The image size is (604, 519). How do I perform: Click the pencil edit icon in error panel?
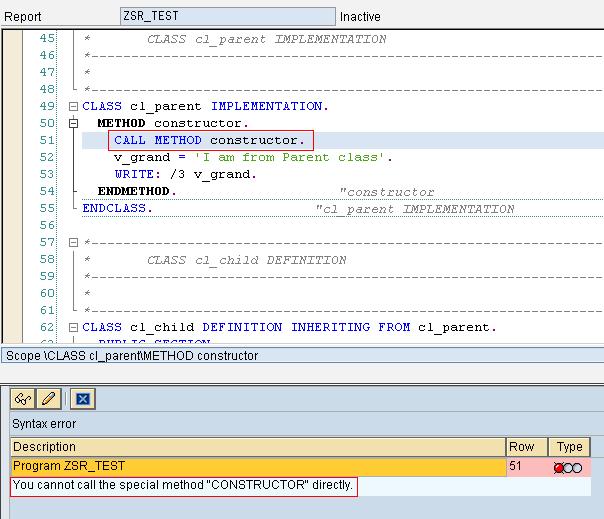click(x=47, y=398)
